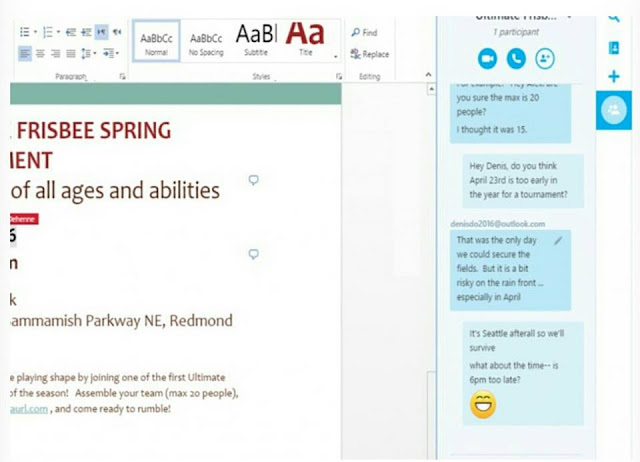
Task: Open the line spacing options
Action: (86, 53)
